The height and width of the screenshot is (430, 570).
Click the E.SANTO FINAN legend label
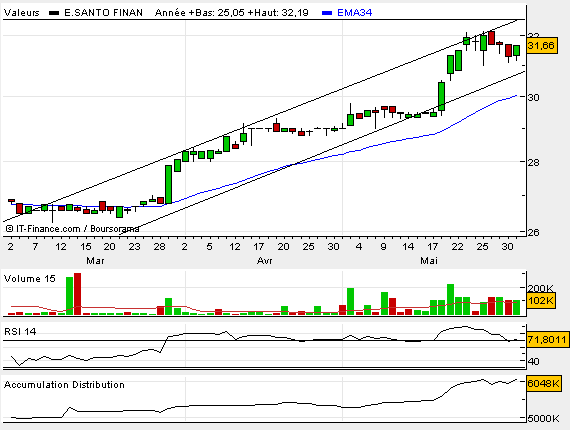coord(103,13)
